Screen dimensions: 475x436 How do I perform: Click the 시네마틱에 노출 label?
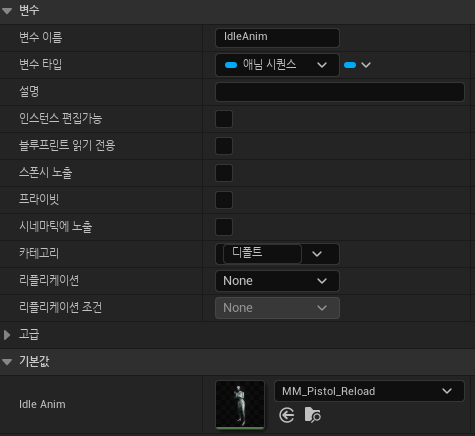(56, 226)
